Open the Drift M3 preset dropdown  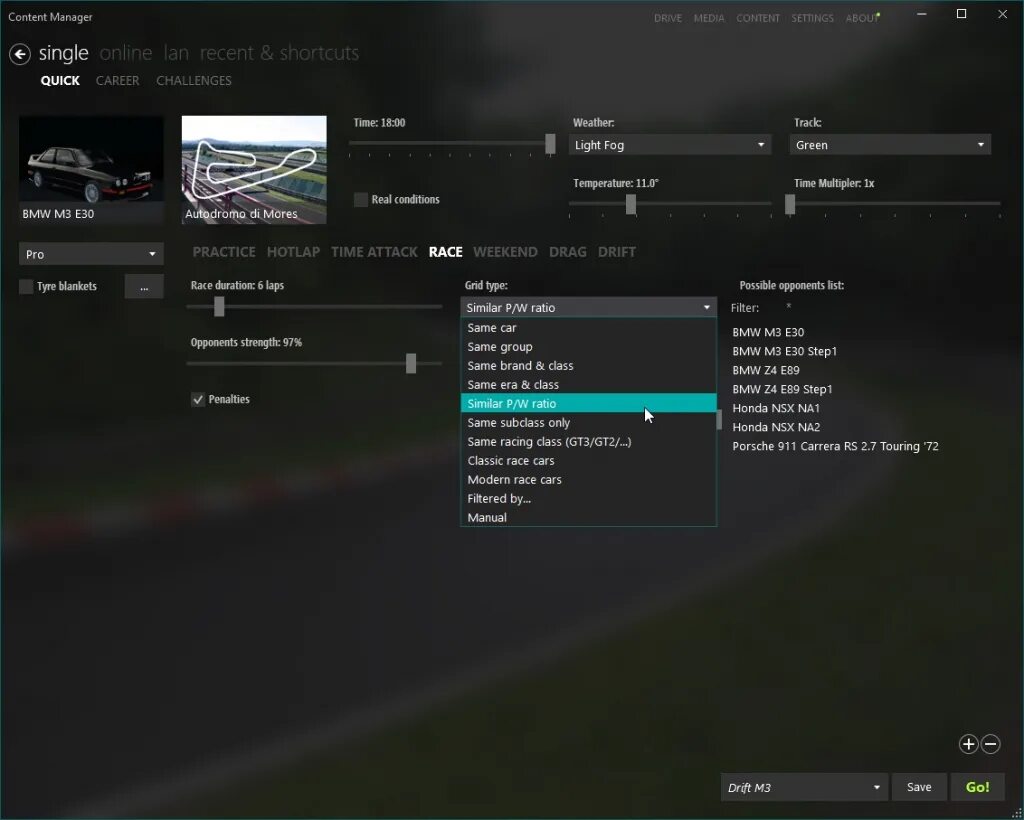(804, 787)
